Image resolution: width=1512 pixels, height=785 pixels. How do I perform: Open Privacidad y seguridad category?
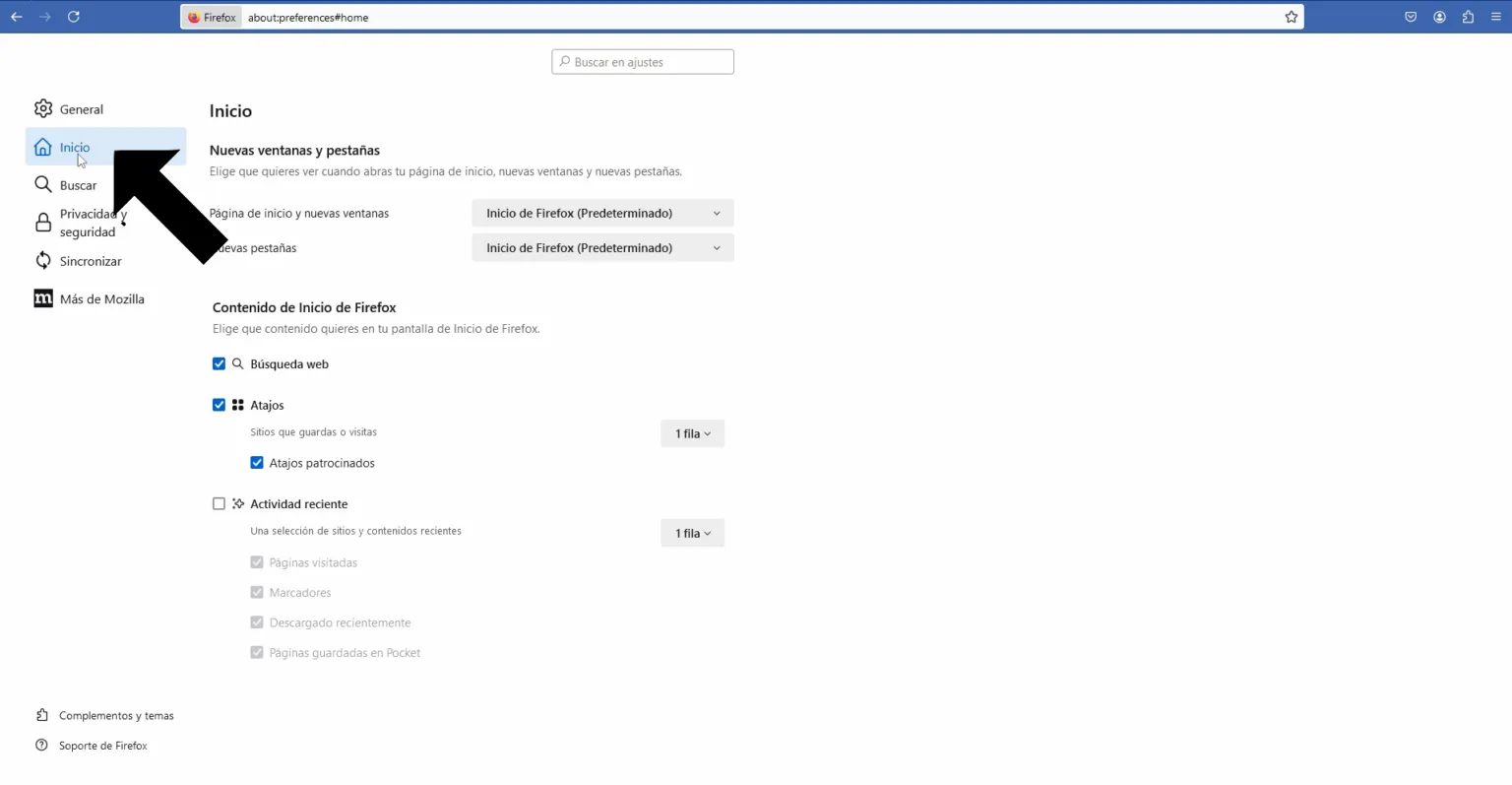pos(105,223)
